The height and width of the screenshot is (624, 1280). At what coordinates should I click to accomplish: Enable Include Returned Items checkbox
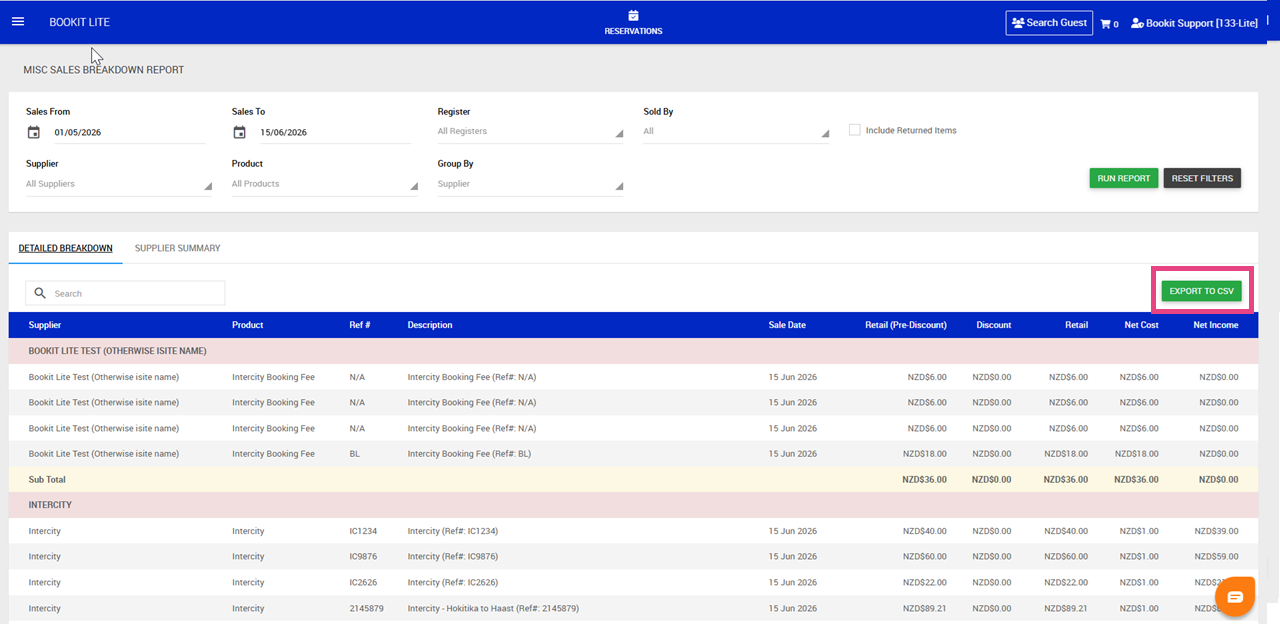855,130
